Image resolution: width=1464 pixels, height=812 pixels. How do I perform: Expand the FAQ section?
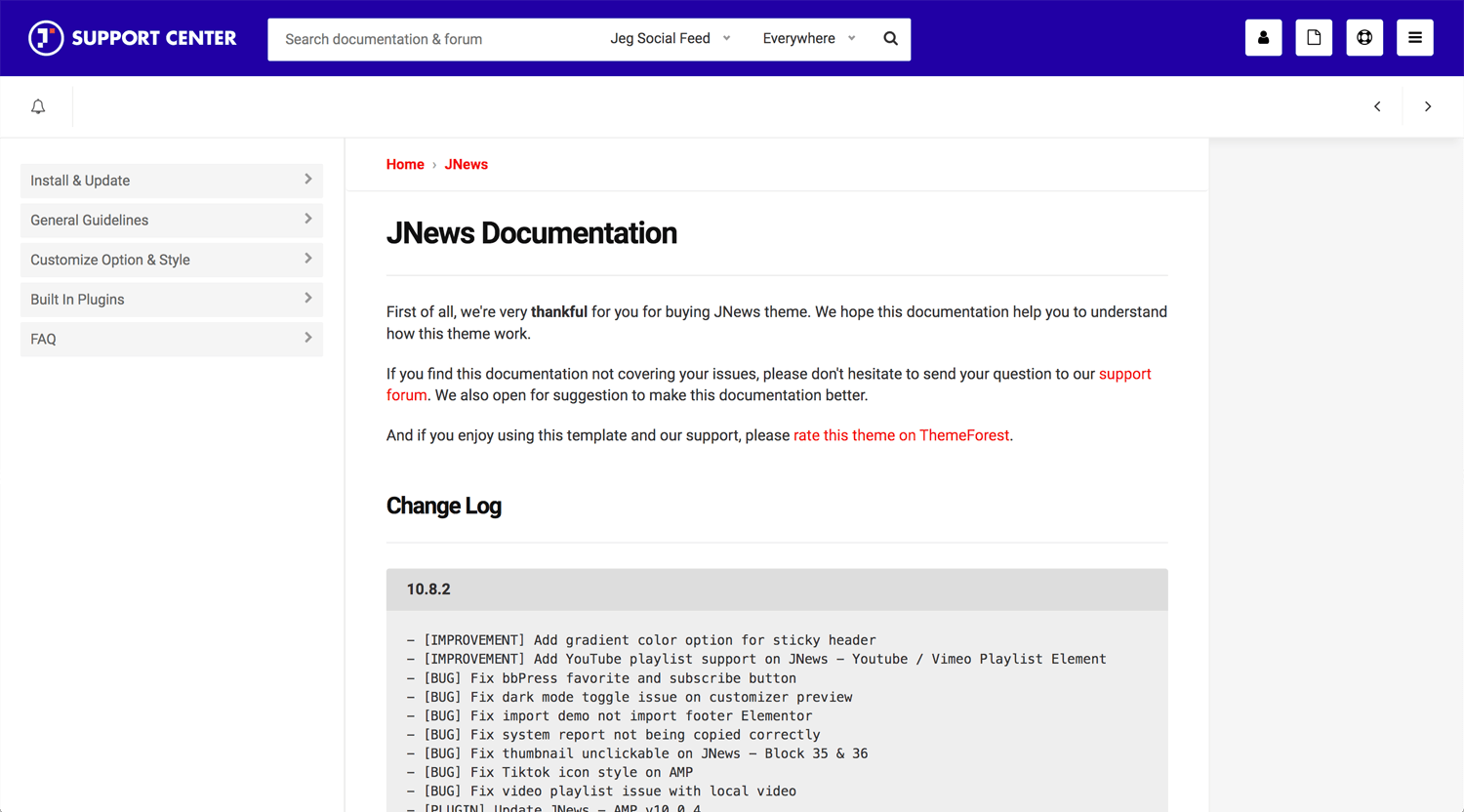tap(172, 339)
